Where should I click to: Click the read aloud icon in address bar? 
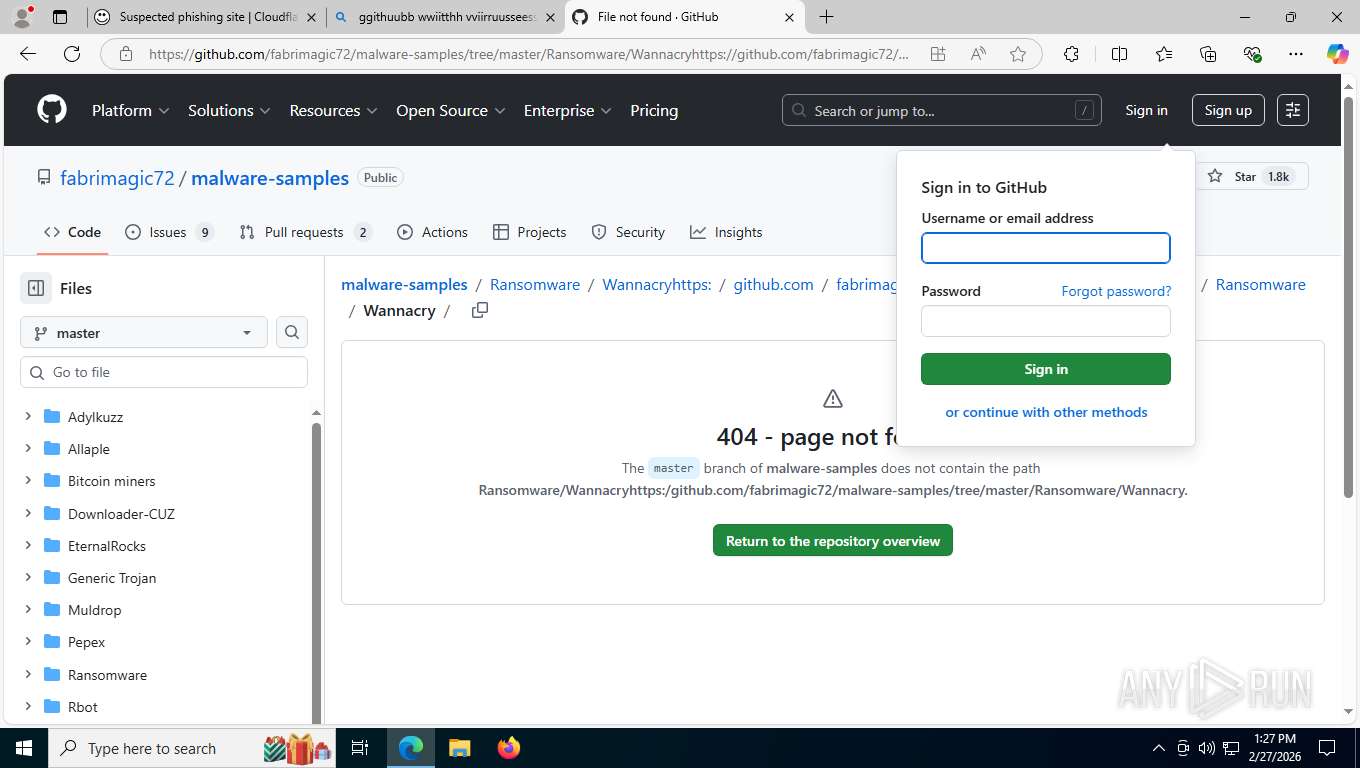click(x=978, y=54)
